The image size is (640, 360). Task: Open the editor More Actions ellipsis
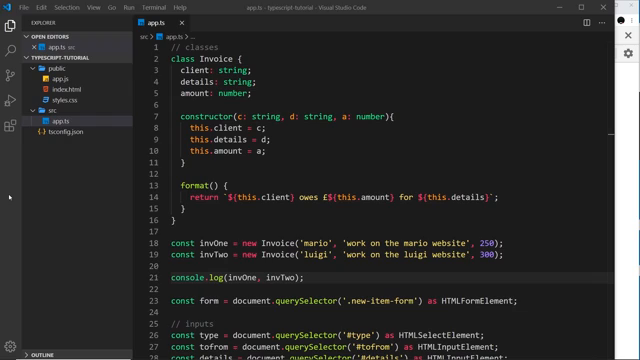pyautogui.click(x=602, y=23)
